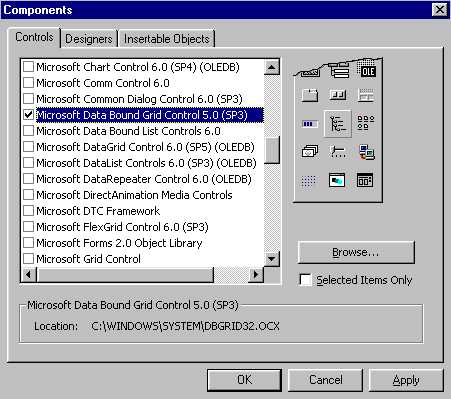This screenshot has height=399, width=451.
Task: Select the 'Microsoft Chart Control 6.0 (SP4) (OLEDB)' row text
Action: click(x=138, y=67)
